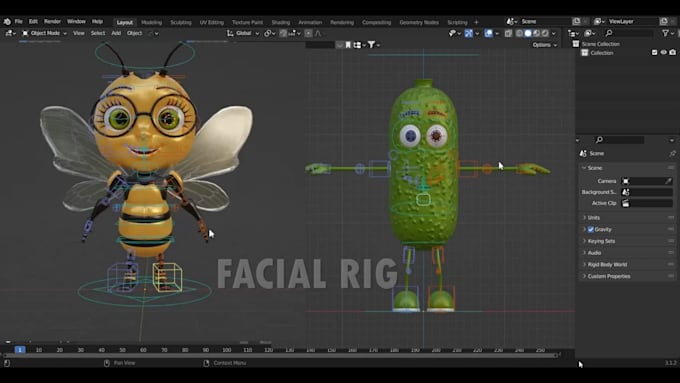Switch to the Layout workspace tab

[125, 22]
